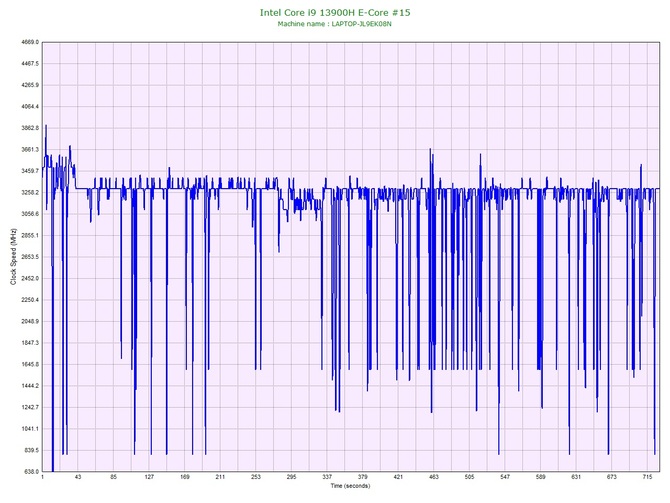Click the 547 time-axis tick label
The width and height of the screenshot is (670, 503).
coord(505,477)
